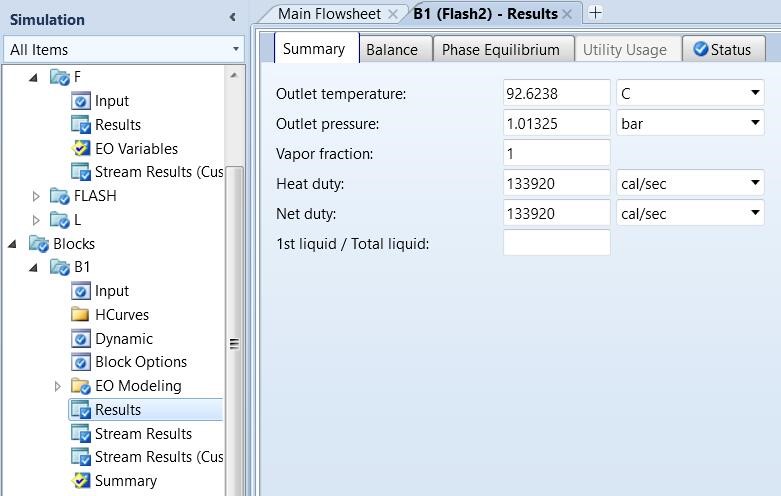This screenshot has width=781, height=496.
Task: Open the HCurves folder icon under B1
Action: pyautogui.click(x=81, y=314)
